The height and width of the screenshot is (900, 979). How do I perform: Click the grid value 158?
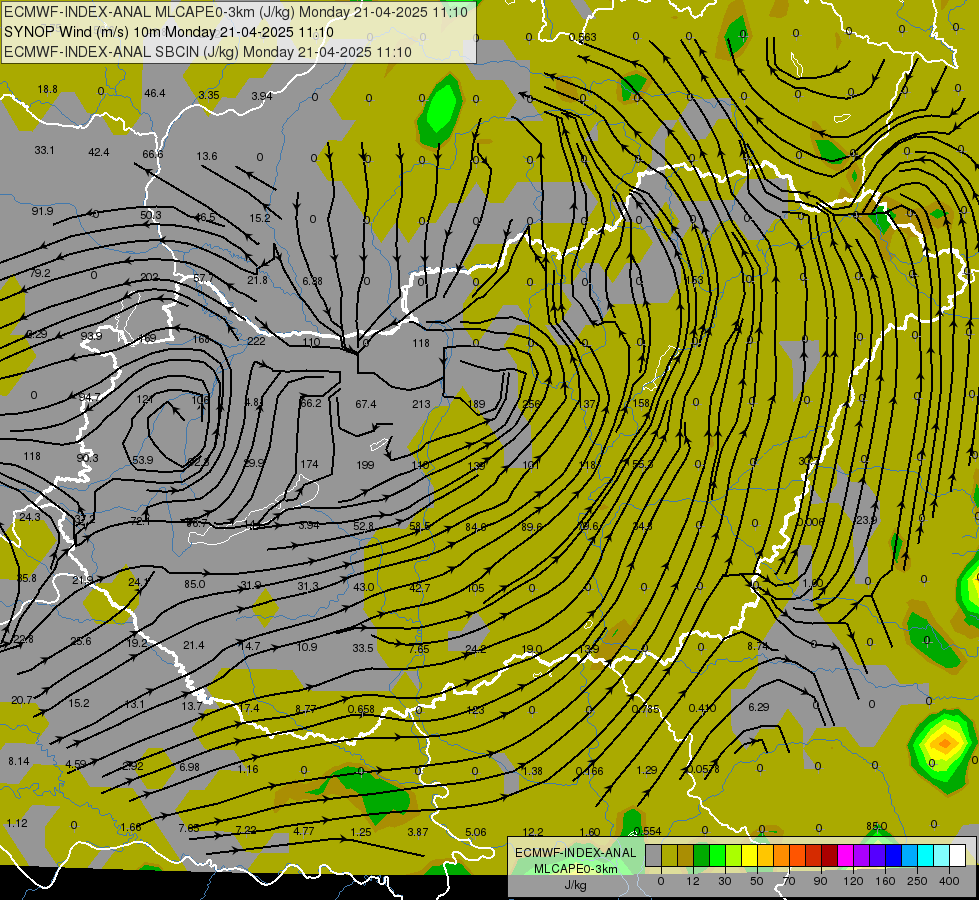coord(641,403)
